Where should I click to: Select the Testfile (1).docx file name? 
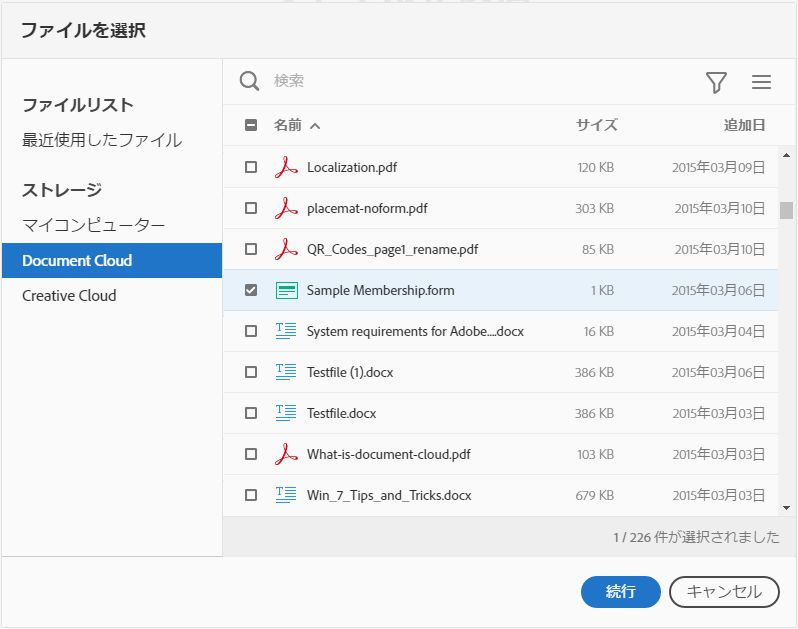[x=350, y=372]
